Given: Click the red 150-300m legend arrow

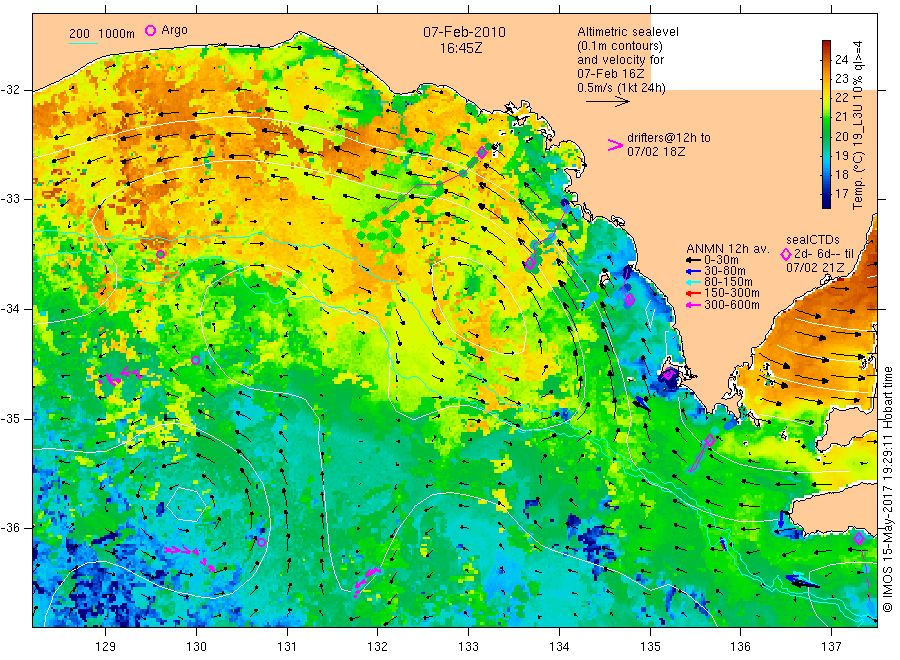Looking at the screenshot, I should [x=693, y=294].
